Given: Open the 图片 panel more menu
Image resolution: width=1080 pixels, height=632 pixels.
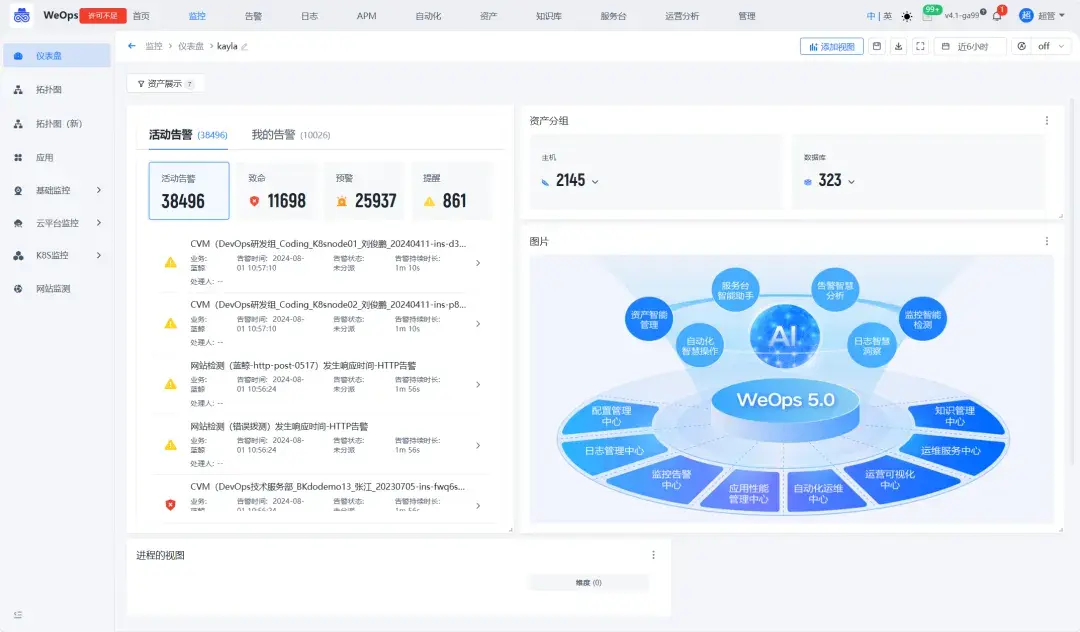Looking at the screenshot, I should click(1047, 242).
